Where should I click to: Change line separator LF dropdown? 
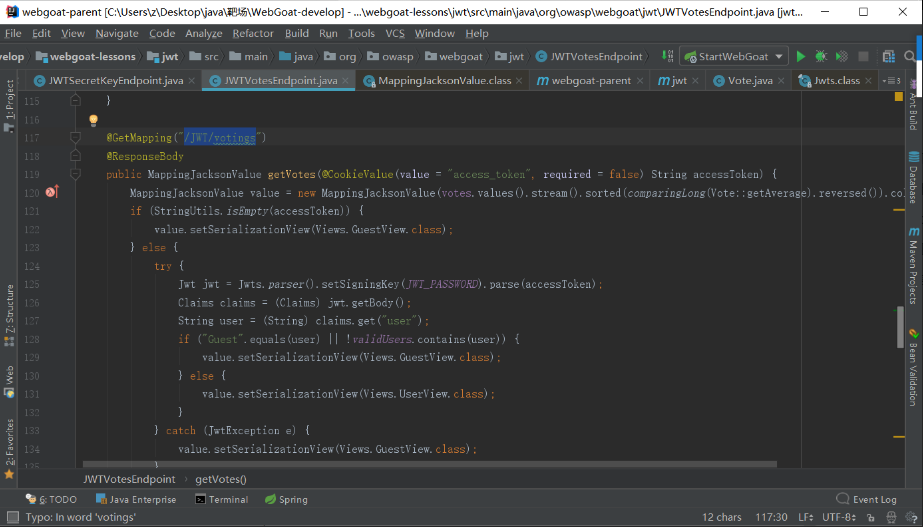(x=806, y=517)
